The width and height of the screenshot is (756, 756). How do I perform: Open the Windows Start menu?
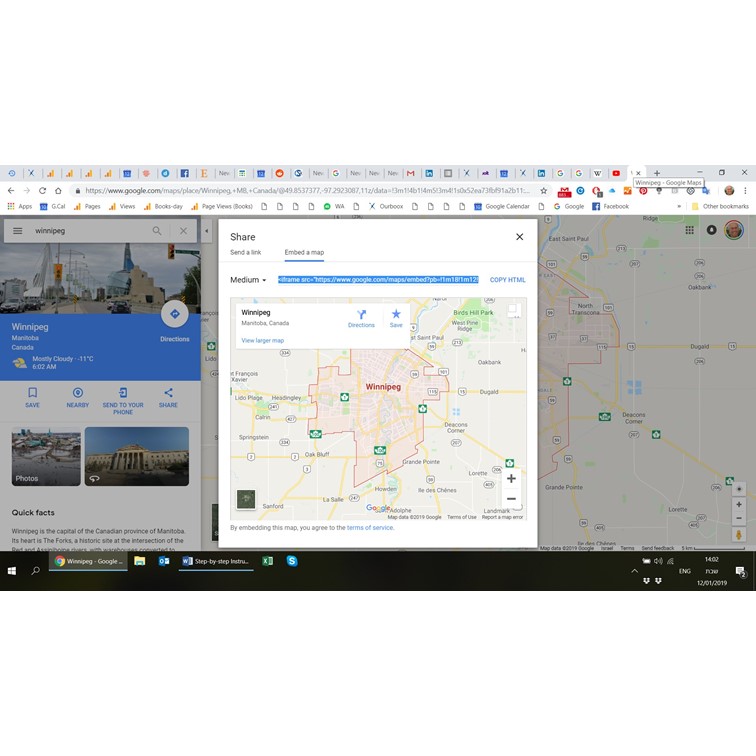point(12,571)
